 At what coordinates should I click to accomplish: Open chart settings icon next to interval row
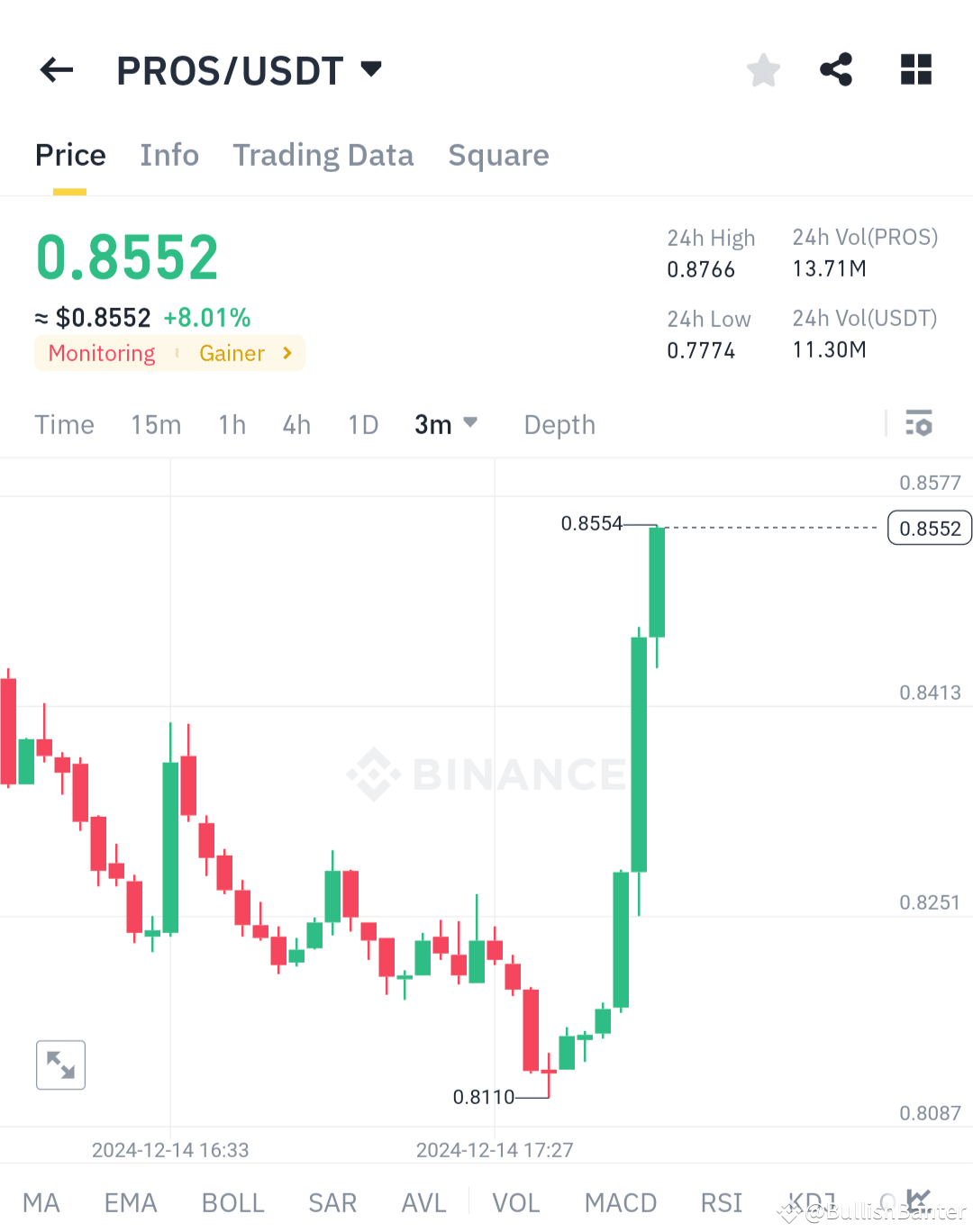[918, 423]
